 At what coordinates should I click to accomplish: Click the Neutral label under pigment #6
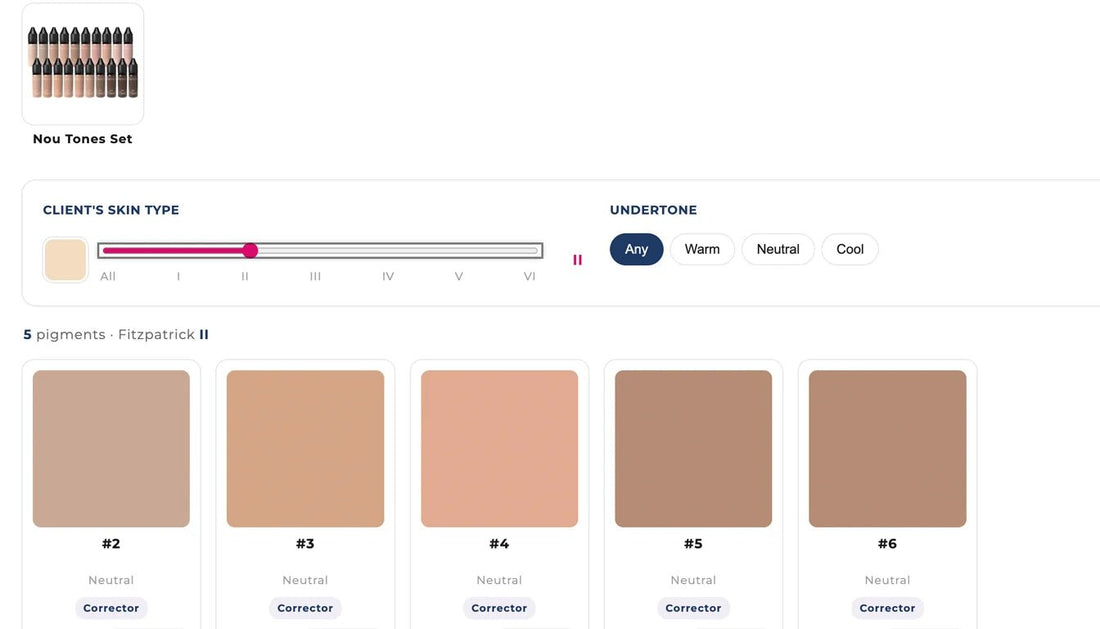(887, 580)
